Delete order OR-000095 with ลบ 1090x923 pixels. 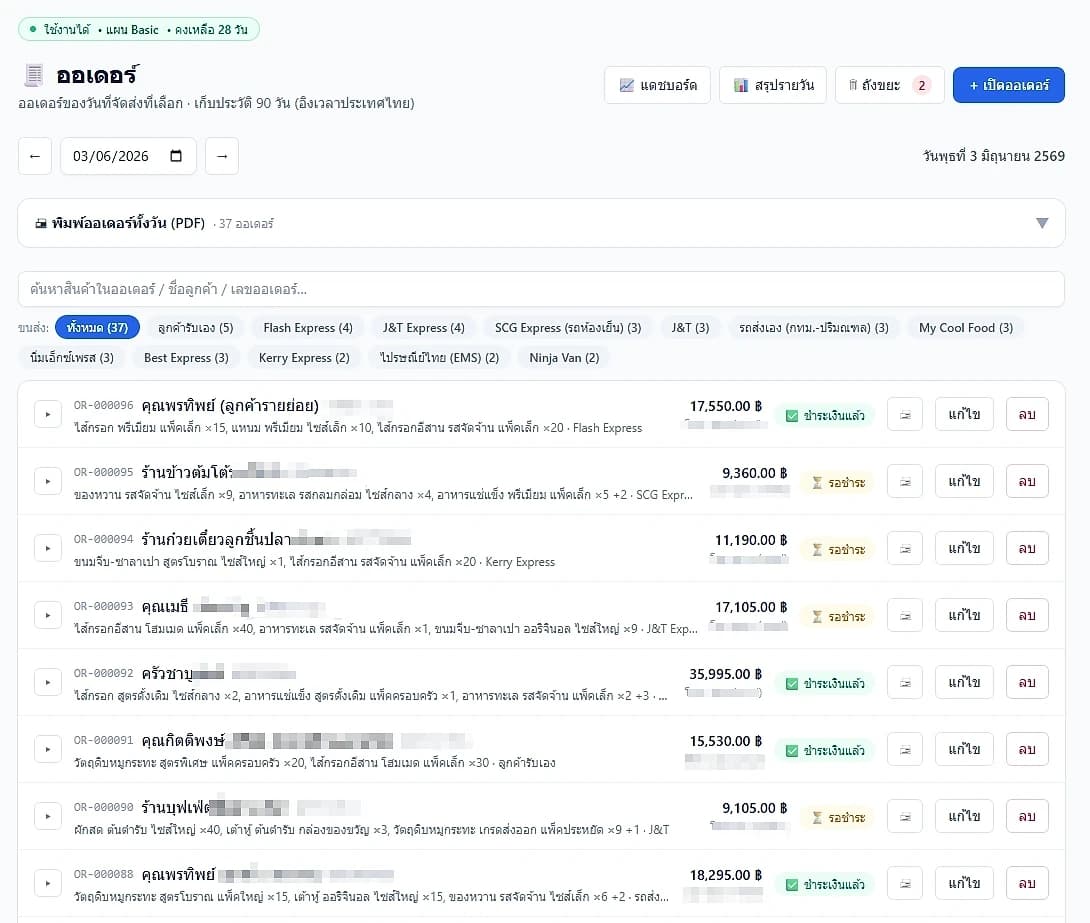tap(1027, 481)
